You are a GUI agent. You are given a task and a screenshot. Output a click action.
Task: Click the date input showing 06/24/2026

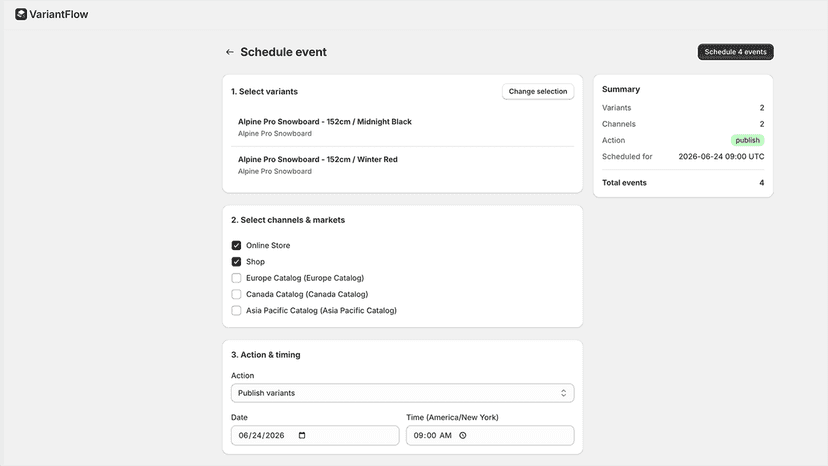(x=315, y=435)
